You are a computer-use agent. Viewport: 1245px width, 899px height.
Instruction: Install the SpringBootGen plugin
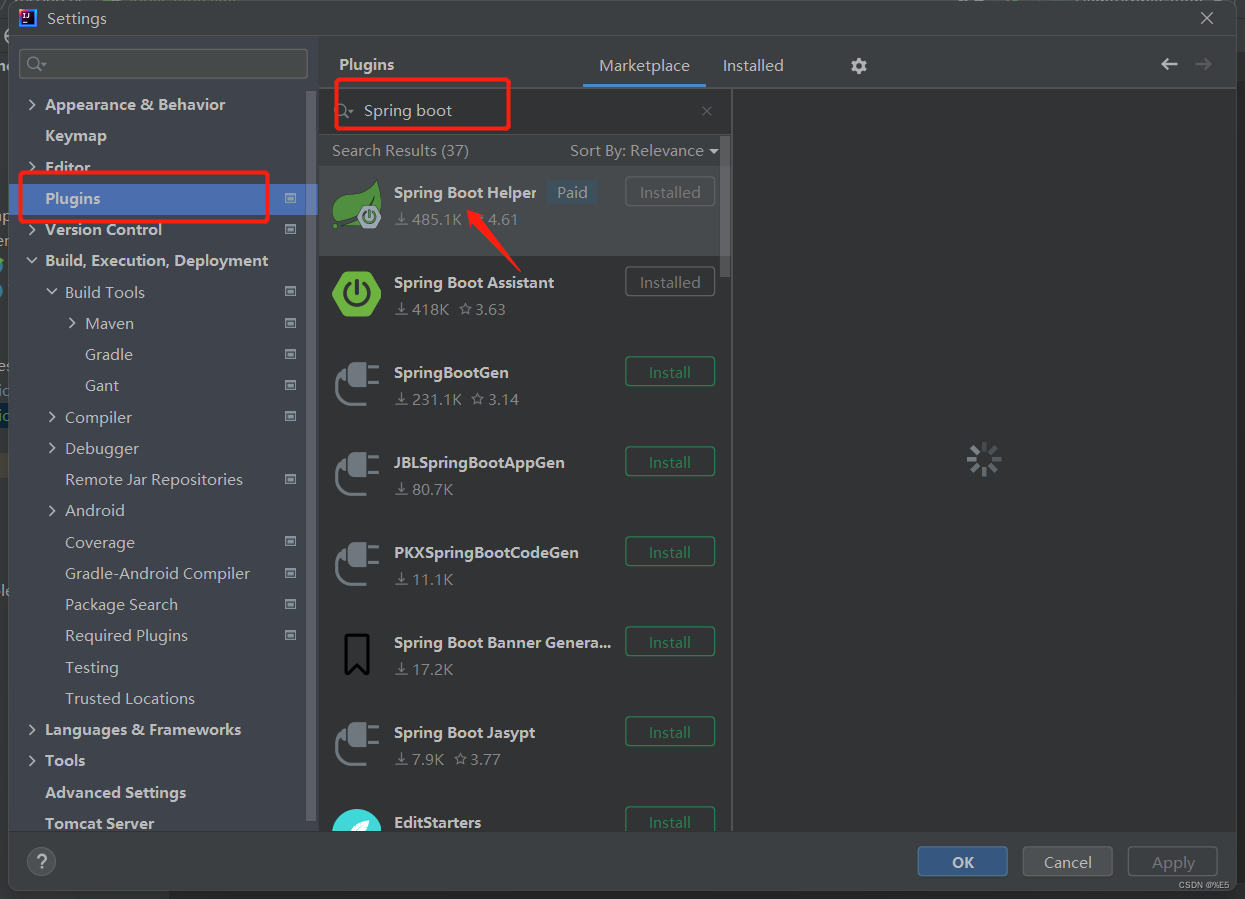670,372
